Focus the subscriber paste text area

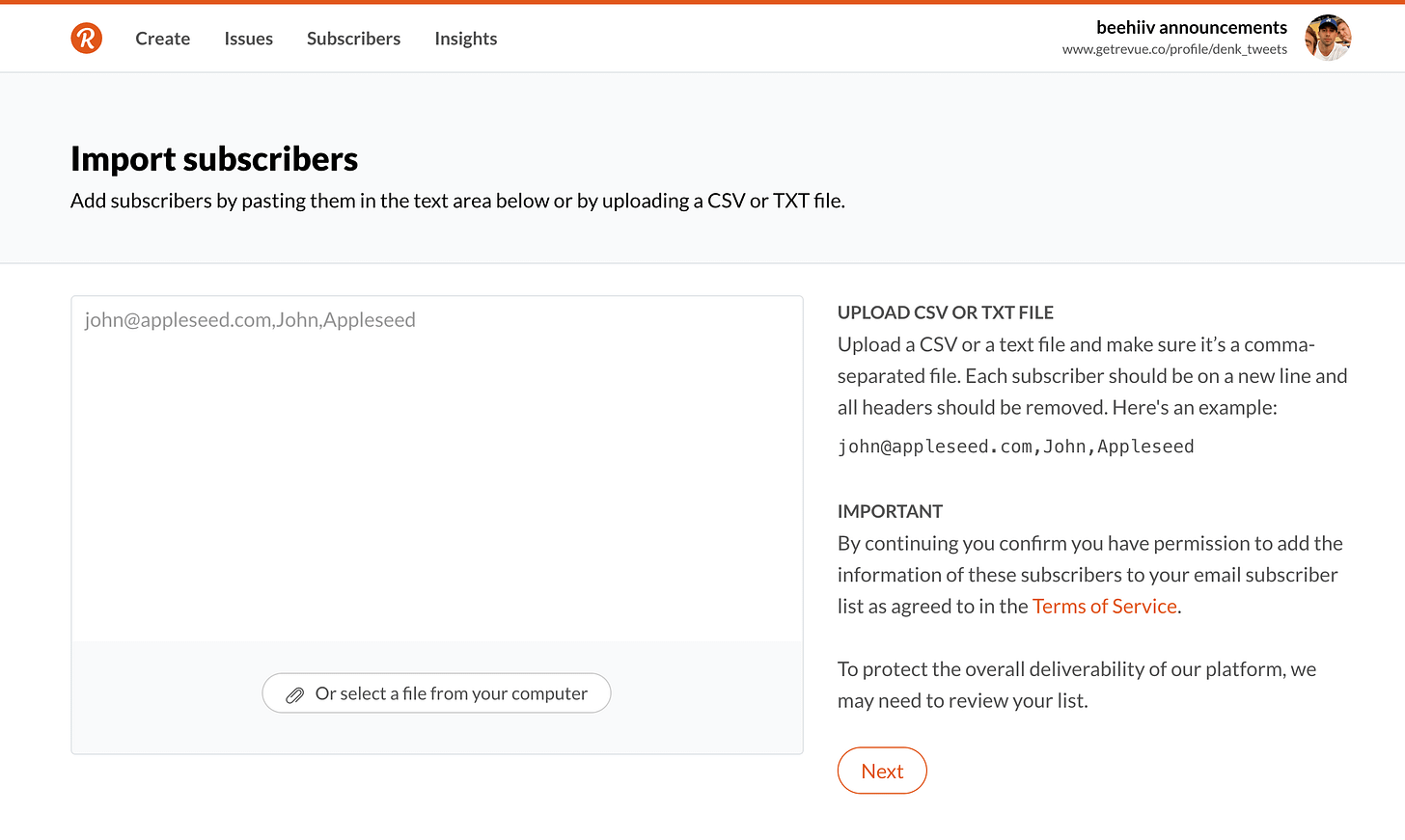[437, 469]
